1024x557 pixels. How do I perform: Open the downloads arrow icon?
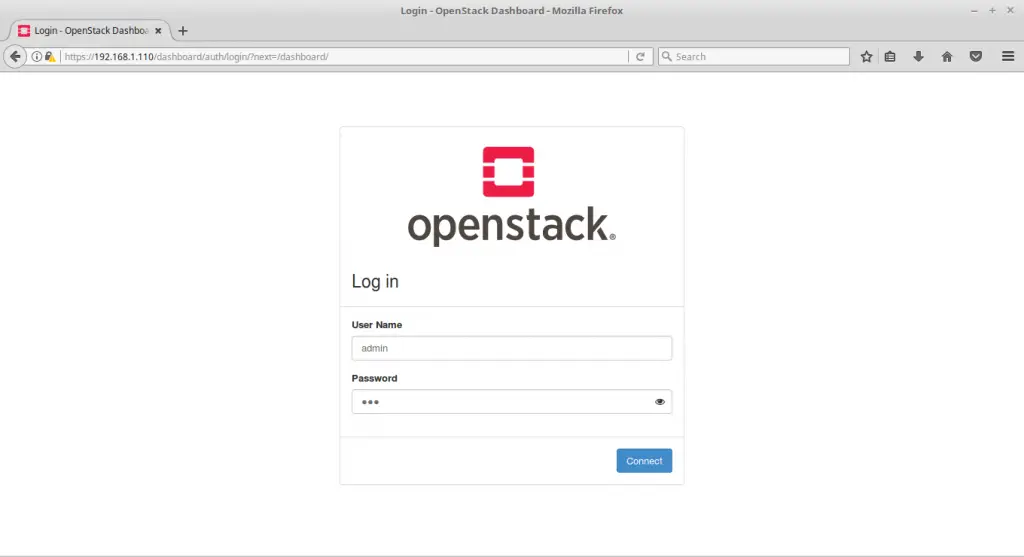pyautogui.click(x=918, y=57)
